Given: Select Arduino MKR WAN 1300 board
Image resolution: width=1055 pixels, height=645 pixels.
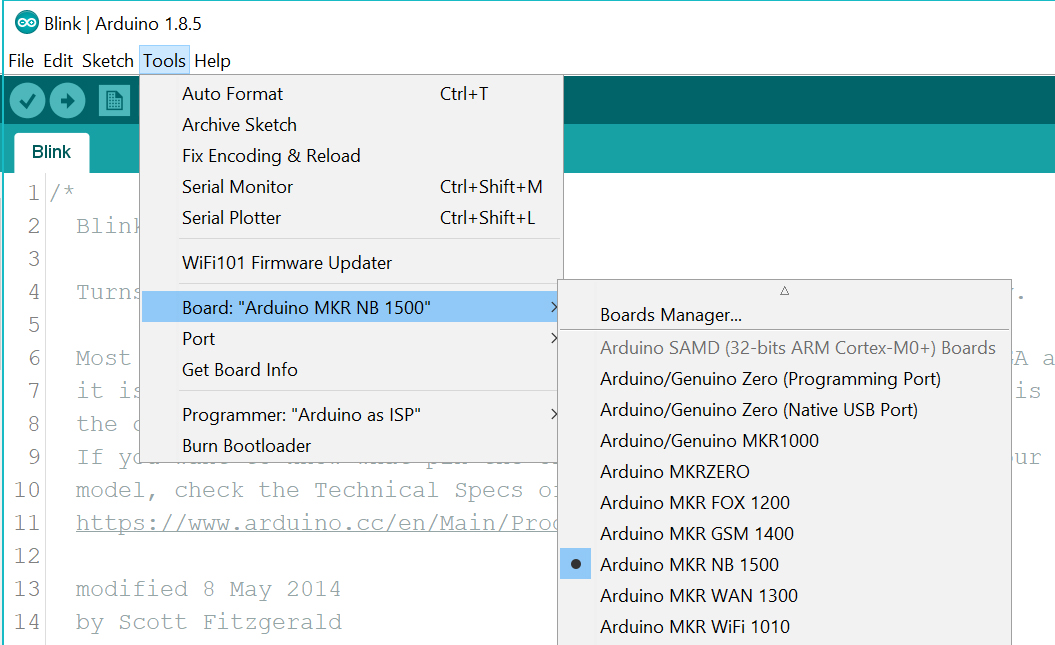Looking at the screenshot, I should point(785,595).
